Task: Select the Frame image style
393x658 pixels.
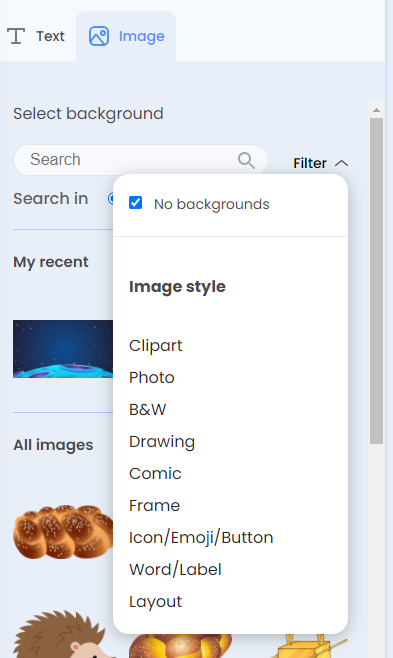Action: tap(154, 505)
